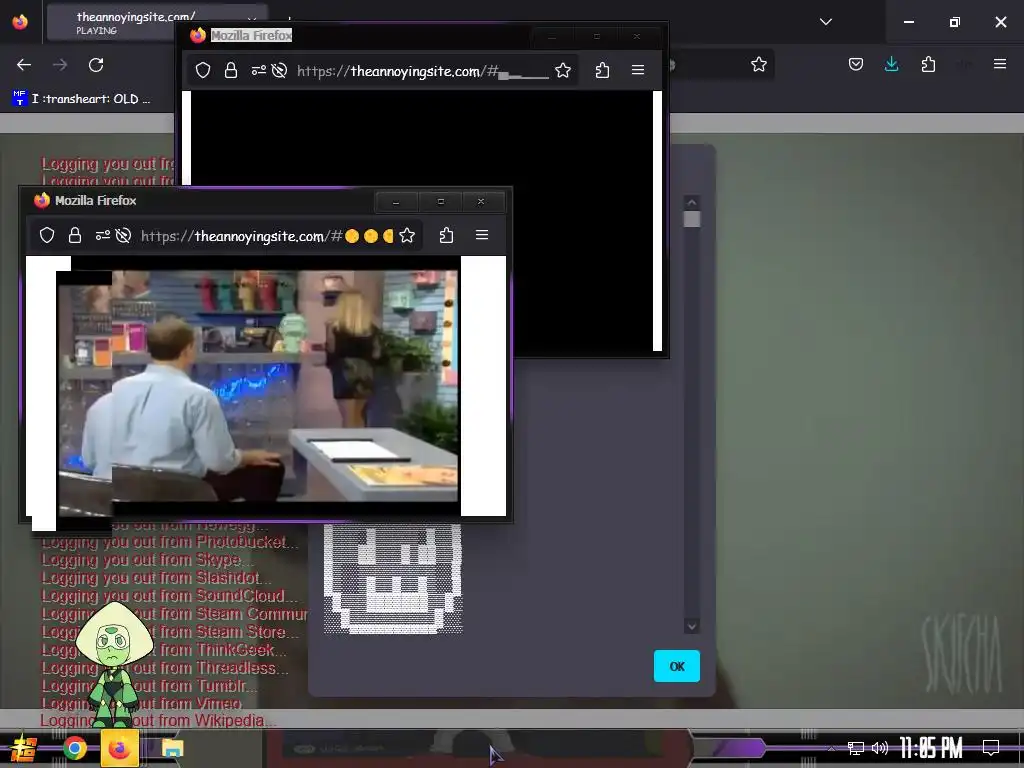Click 'Logging you out from Slashdot' text
This screenshot has height=768, width=1024.
(x=156, y=577)
